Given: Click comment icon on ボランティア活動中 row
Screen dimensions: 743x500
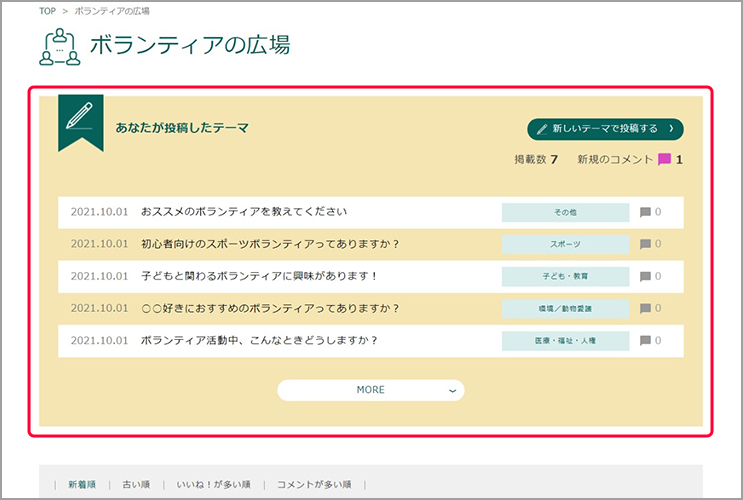Looking at the screenshot, I should point(645,341).
